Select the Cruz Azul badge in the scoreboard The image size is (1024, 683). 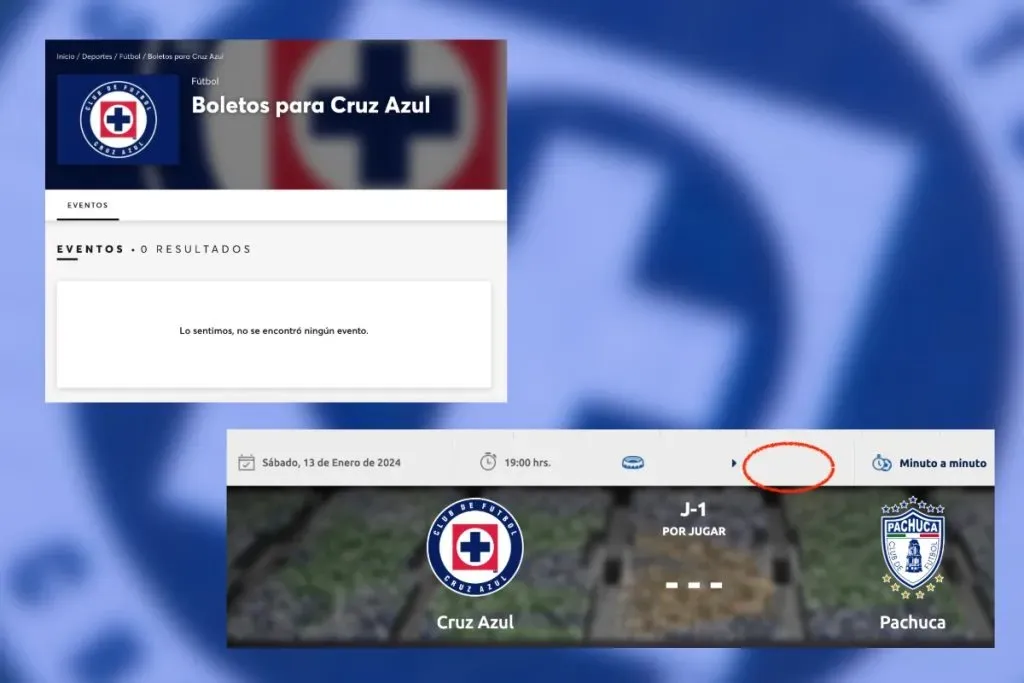[475, 548]
